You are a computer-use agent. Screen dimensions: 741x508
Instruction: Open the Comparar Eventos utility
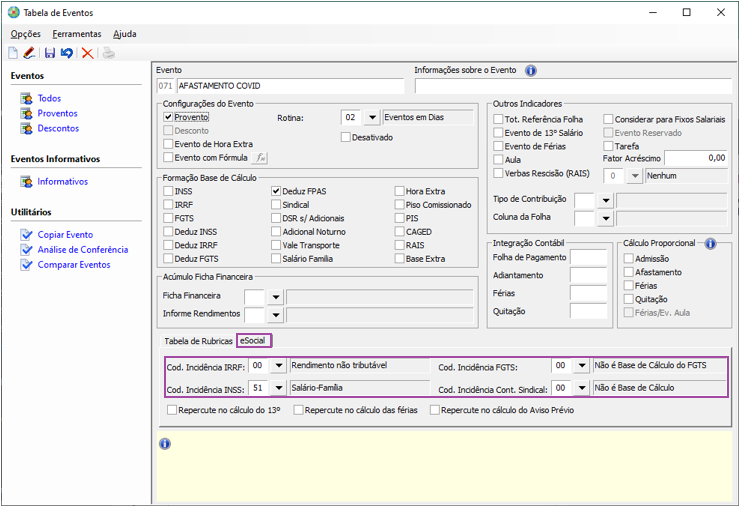(74, 265)
